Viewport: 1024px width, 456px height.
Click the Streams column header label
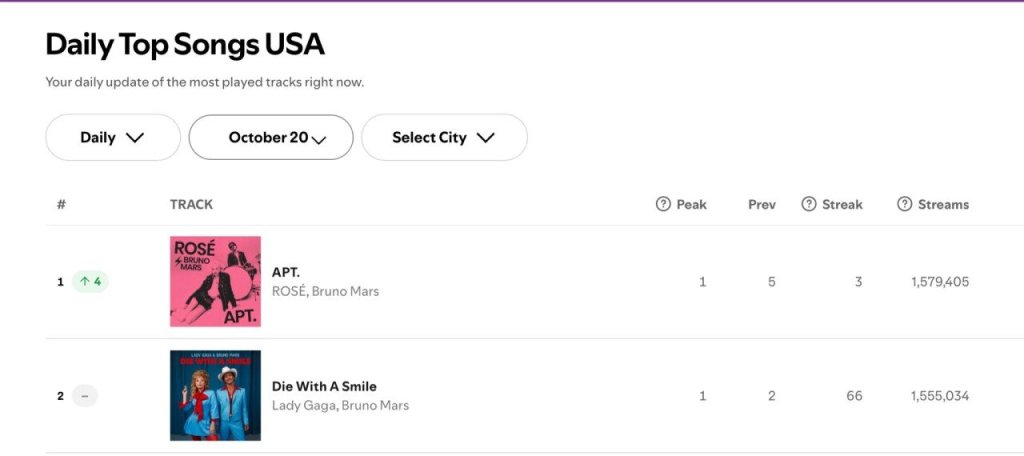click(x=943, y=204)
